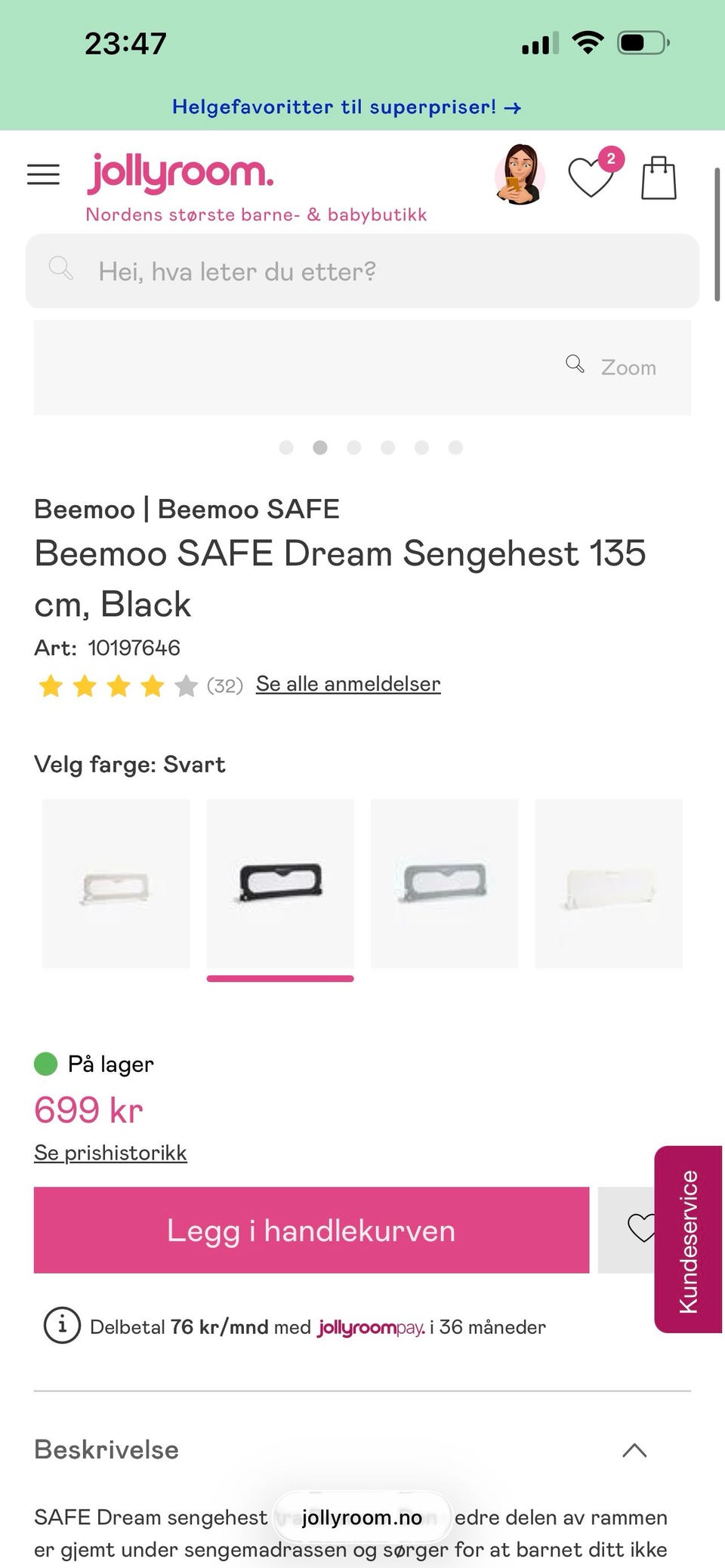The image size is (725, 1568).
Task: Open the customer avatar icon
Action: click(x=520, y=175)
